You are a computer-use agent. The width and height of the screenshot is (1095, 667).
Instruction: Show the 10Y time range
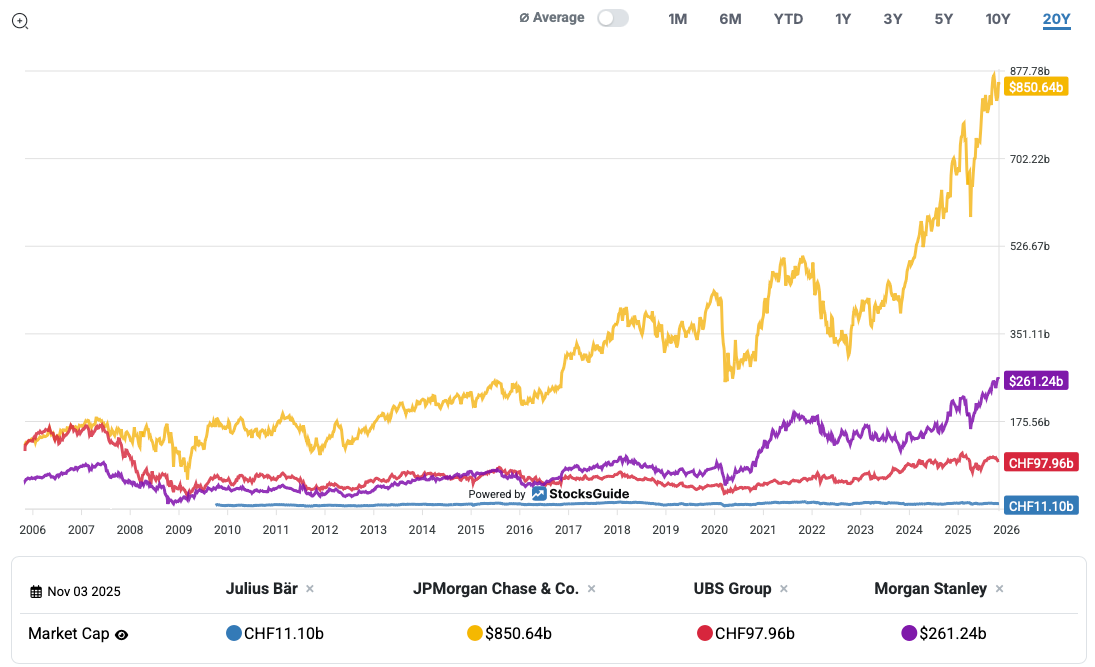[x=997, y=19]
